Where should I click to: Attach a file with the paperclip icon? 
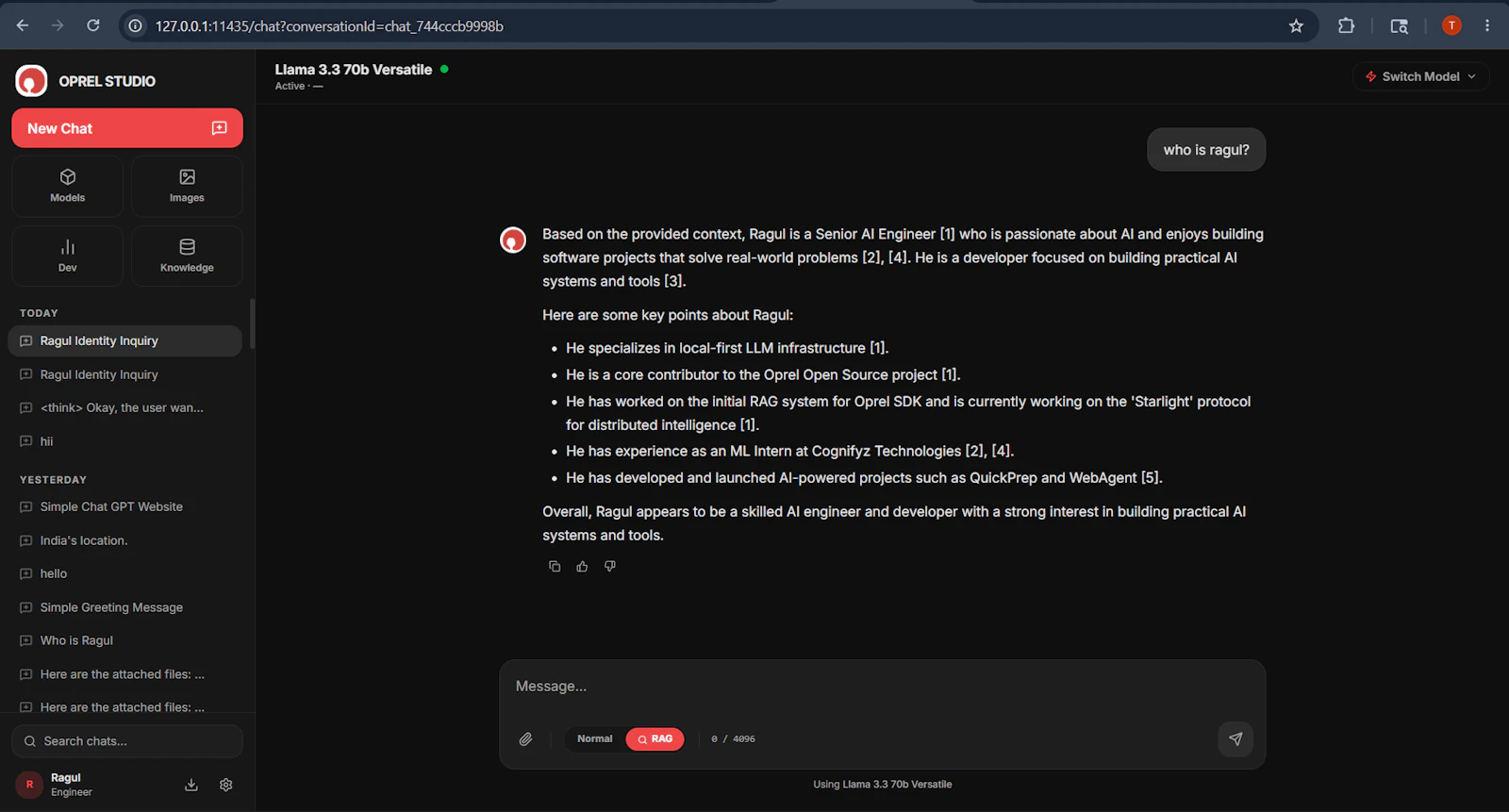[x=526, y=739]
